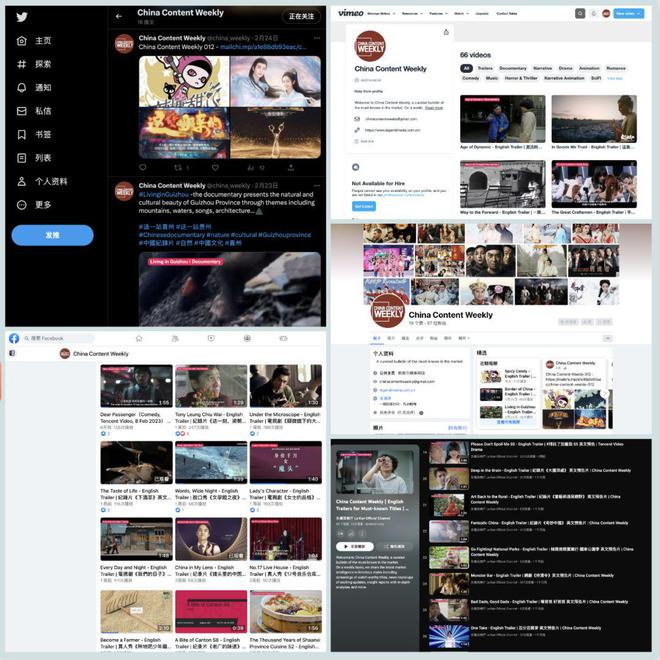This screenshot has width=660, height=660.
Task: Reply to the China Content Weekly 012 tweet
Action: pos(143,168)
